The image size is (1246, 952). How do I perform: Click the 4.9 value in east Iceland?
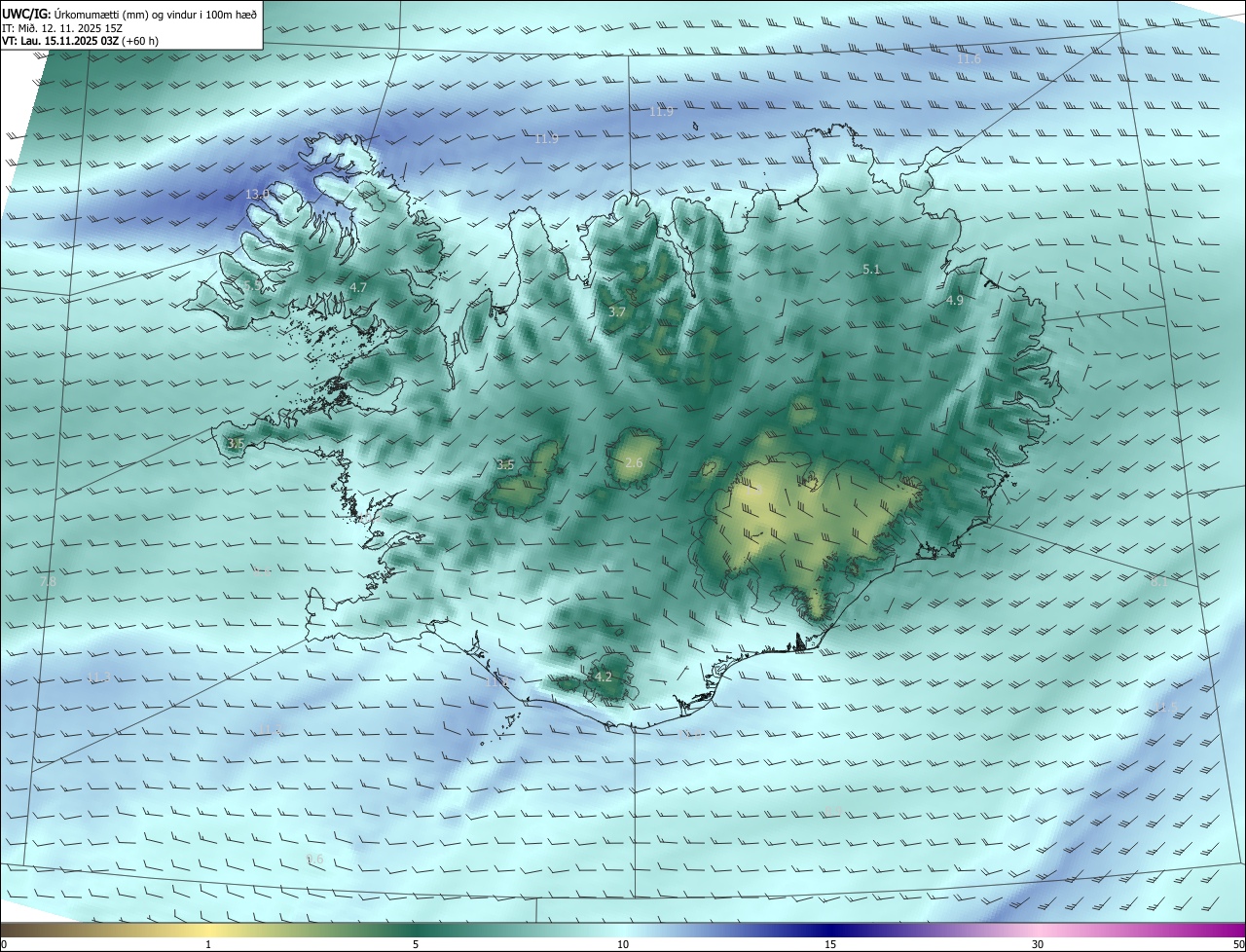point(955,301)
